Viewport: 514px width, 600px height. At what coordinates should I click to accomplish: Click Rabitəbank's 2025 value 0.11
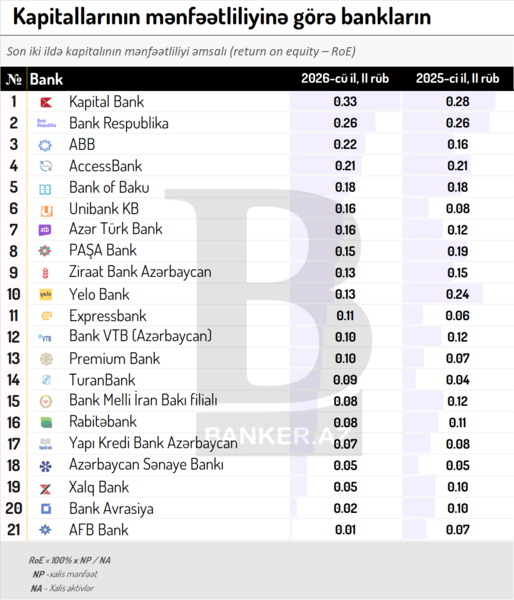pos(457,423)
